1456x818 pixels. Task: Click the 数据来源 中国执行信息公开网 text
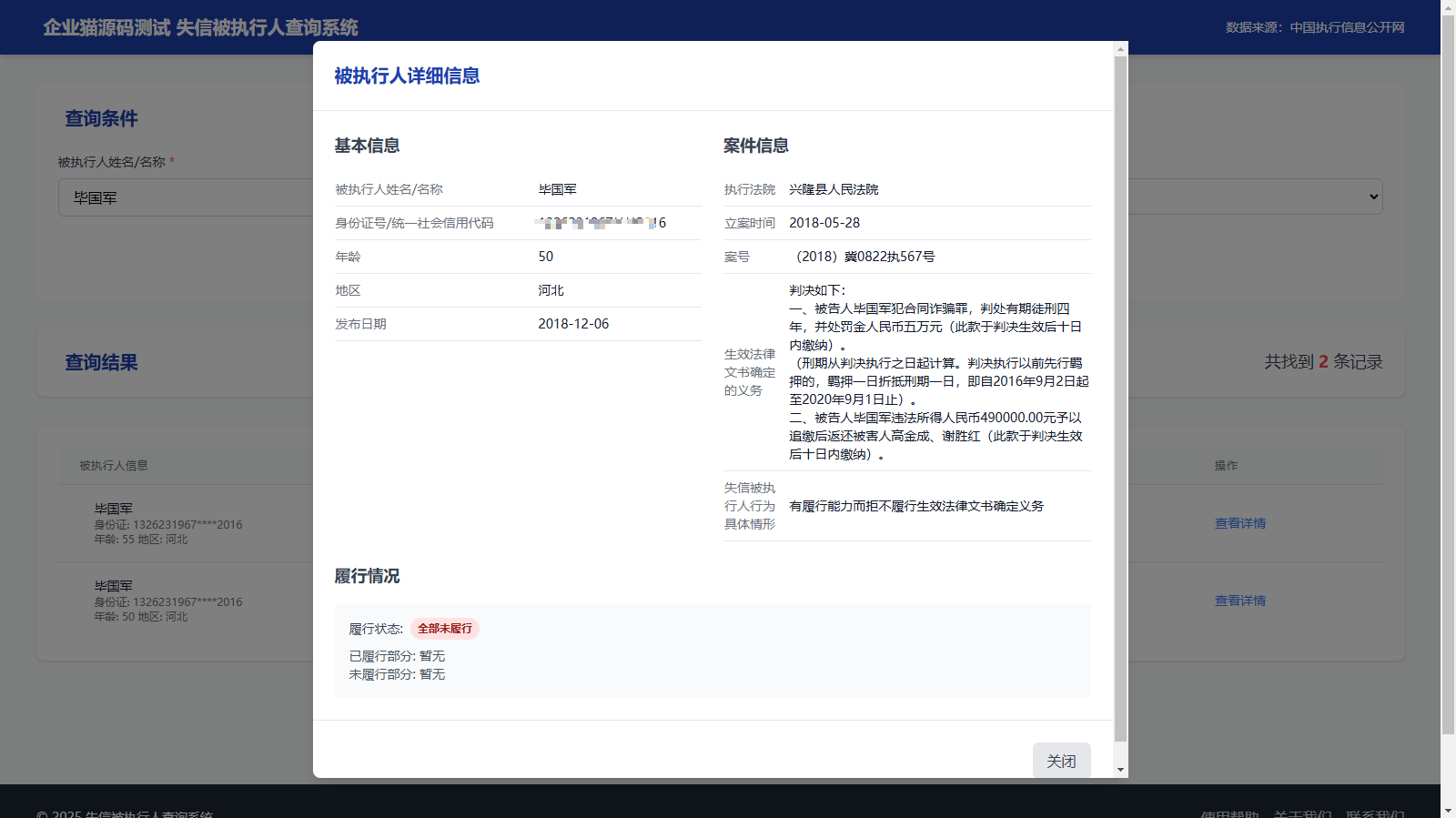(x=1314, y=27)
